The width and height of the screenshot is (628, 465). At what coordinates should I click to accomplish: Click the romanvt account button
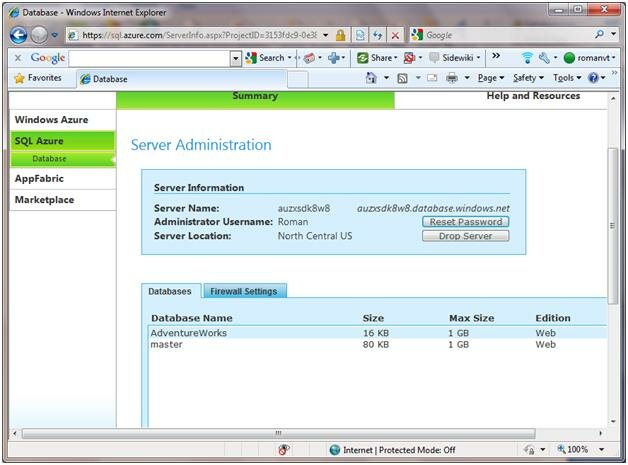pyautogui.click(x=589, y=58)
